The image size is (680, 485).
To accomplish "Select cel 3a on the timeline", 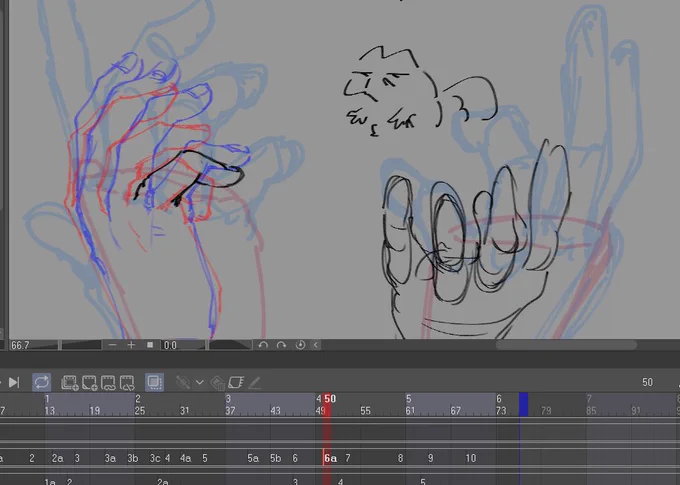I will [110, 458].
